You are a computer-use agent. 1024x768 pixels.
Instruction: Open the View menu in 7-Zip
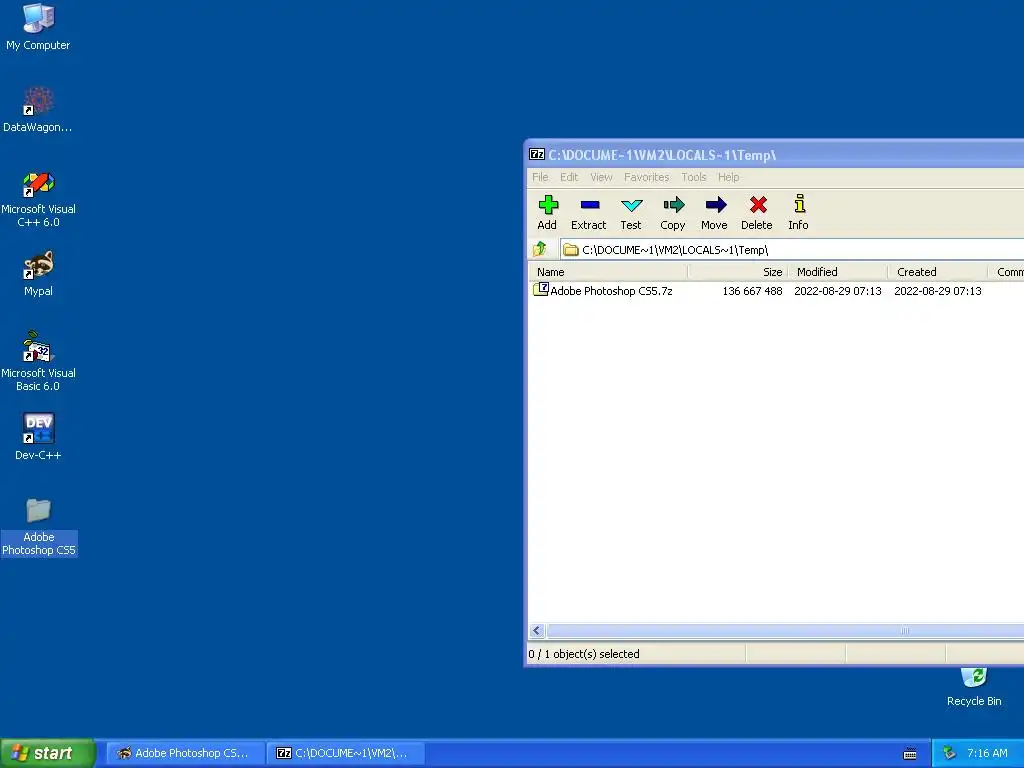[601, 177]
